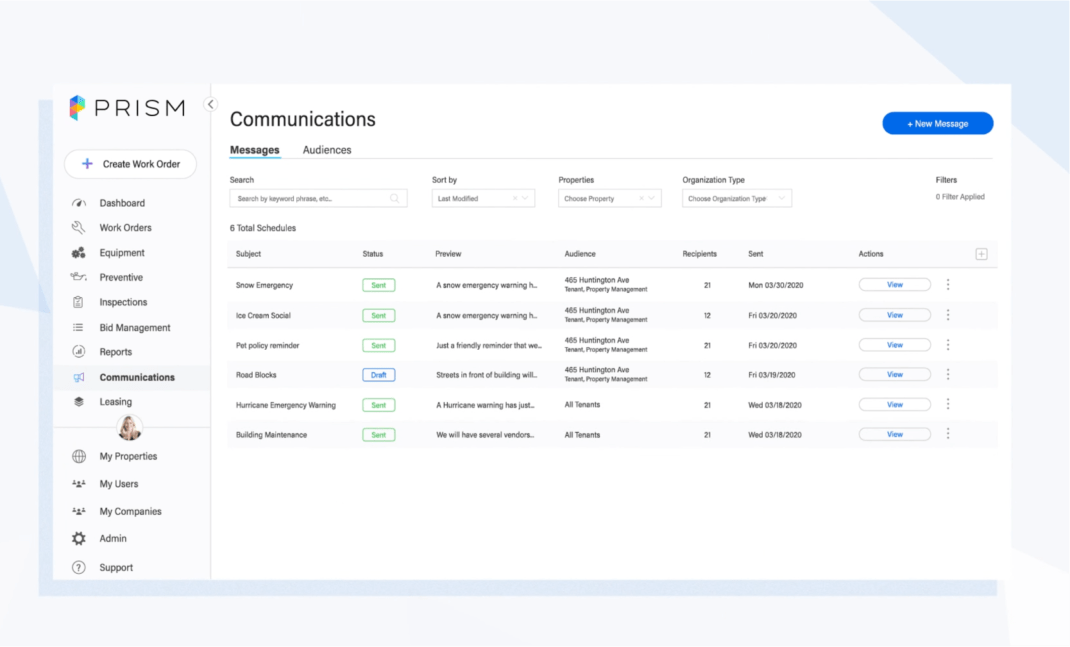Select the Messages tab
1070x647 pixels.
[x=254, y=149]
